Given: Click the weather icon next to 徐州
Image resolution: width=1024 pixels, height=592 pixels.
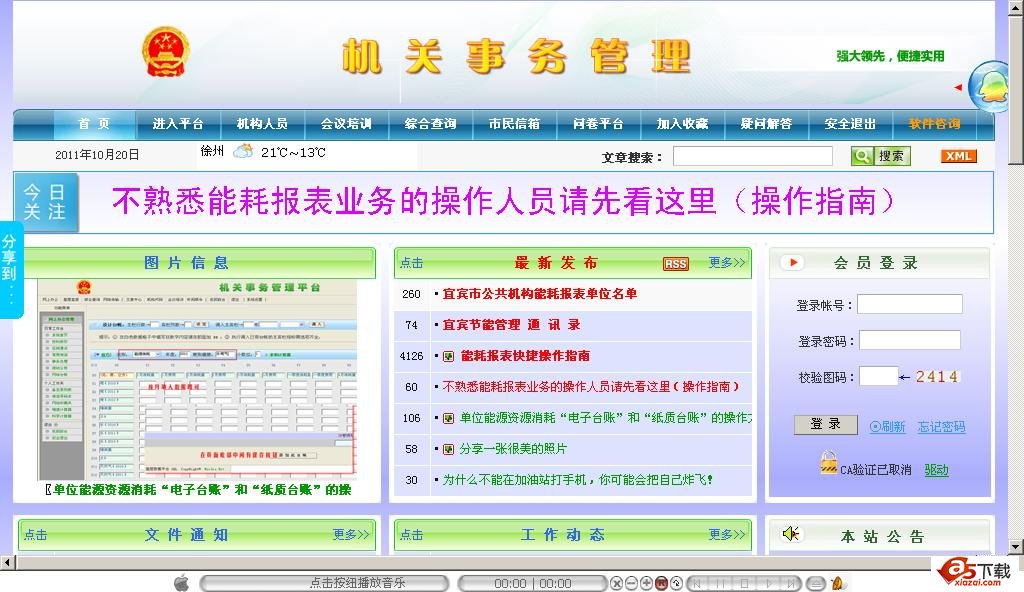Looking at the screenshot, I should 243,152.
